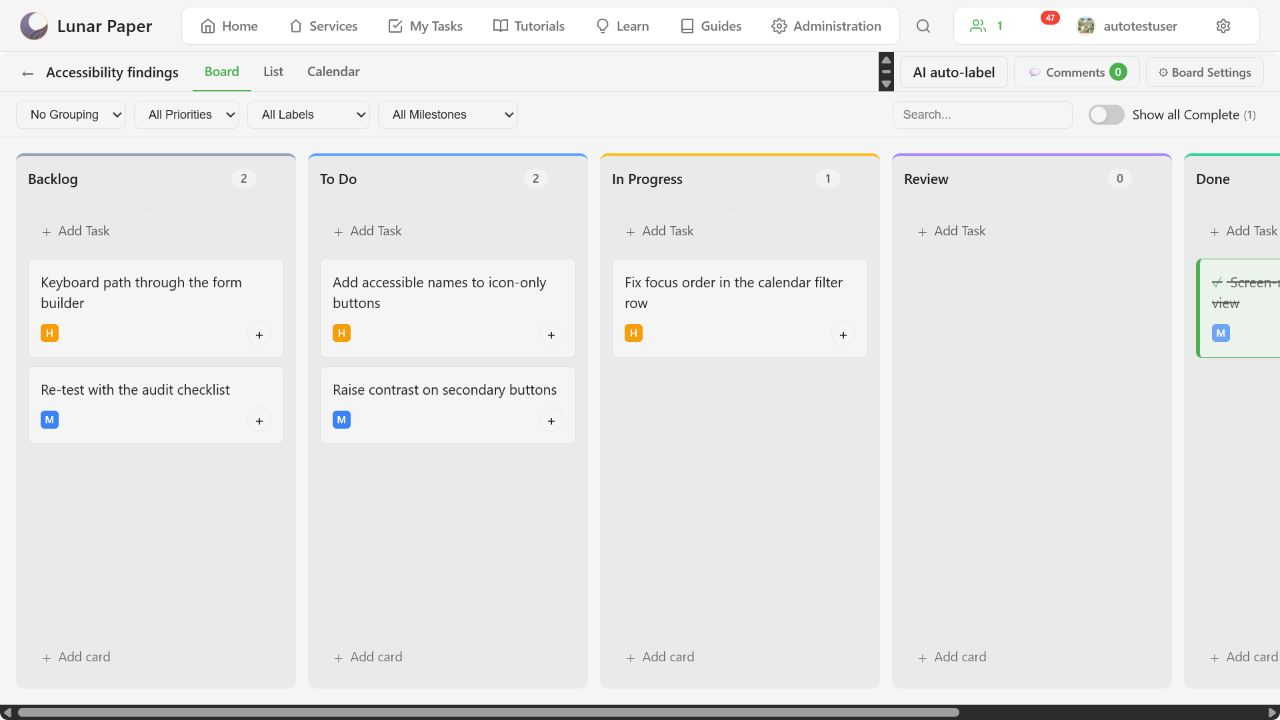The width and height of the screenshot is (1280, 720).
Task: Go back using the arrow beside Accessibility findings
Action: click(27, 73)
